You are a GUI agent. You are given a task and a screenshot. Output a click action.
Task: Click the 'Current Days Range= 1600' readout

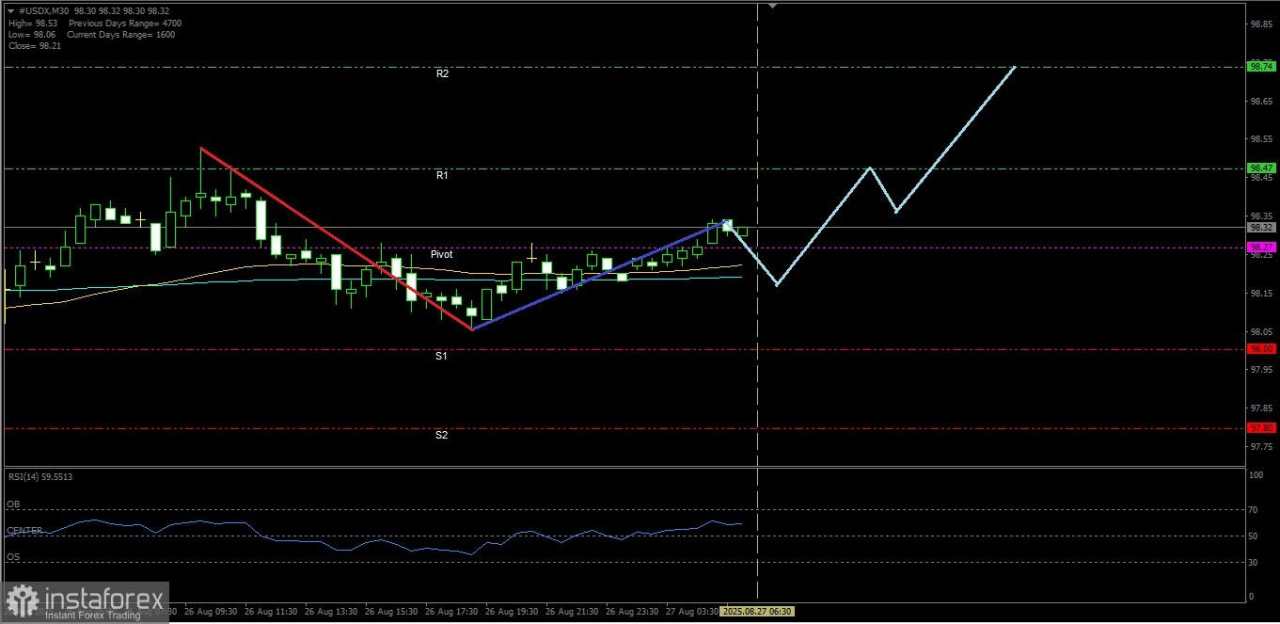121,33
